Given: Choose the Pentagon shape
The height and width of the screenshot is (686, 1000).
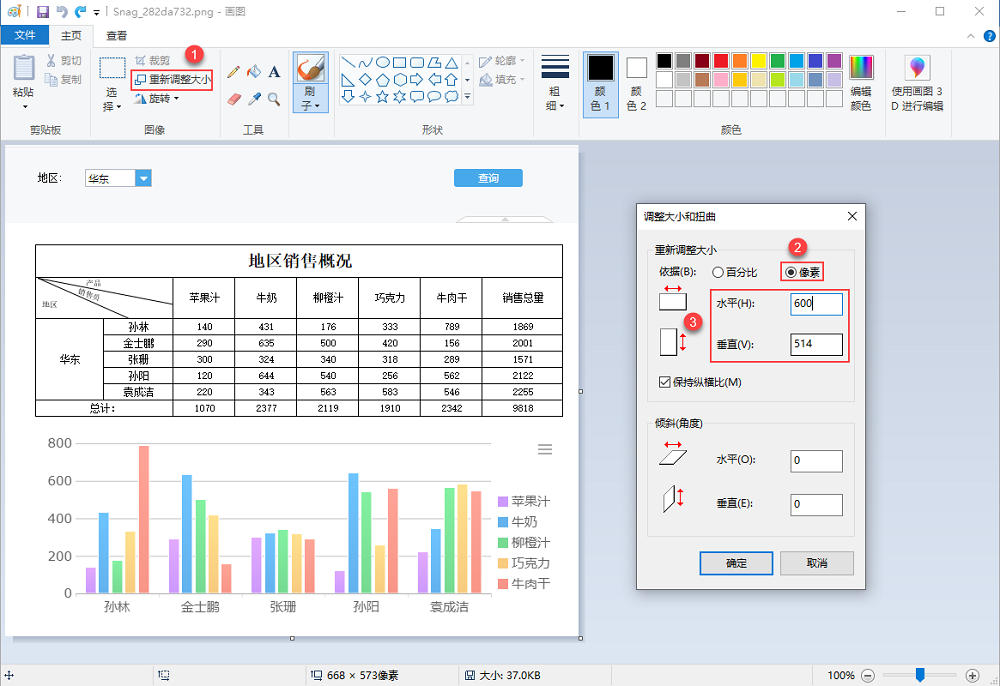Looking at the screenshot, I should pyautogui.click(x=383, y=80).
